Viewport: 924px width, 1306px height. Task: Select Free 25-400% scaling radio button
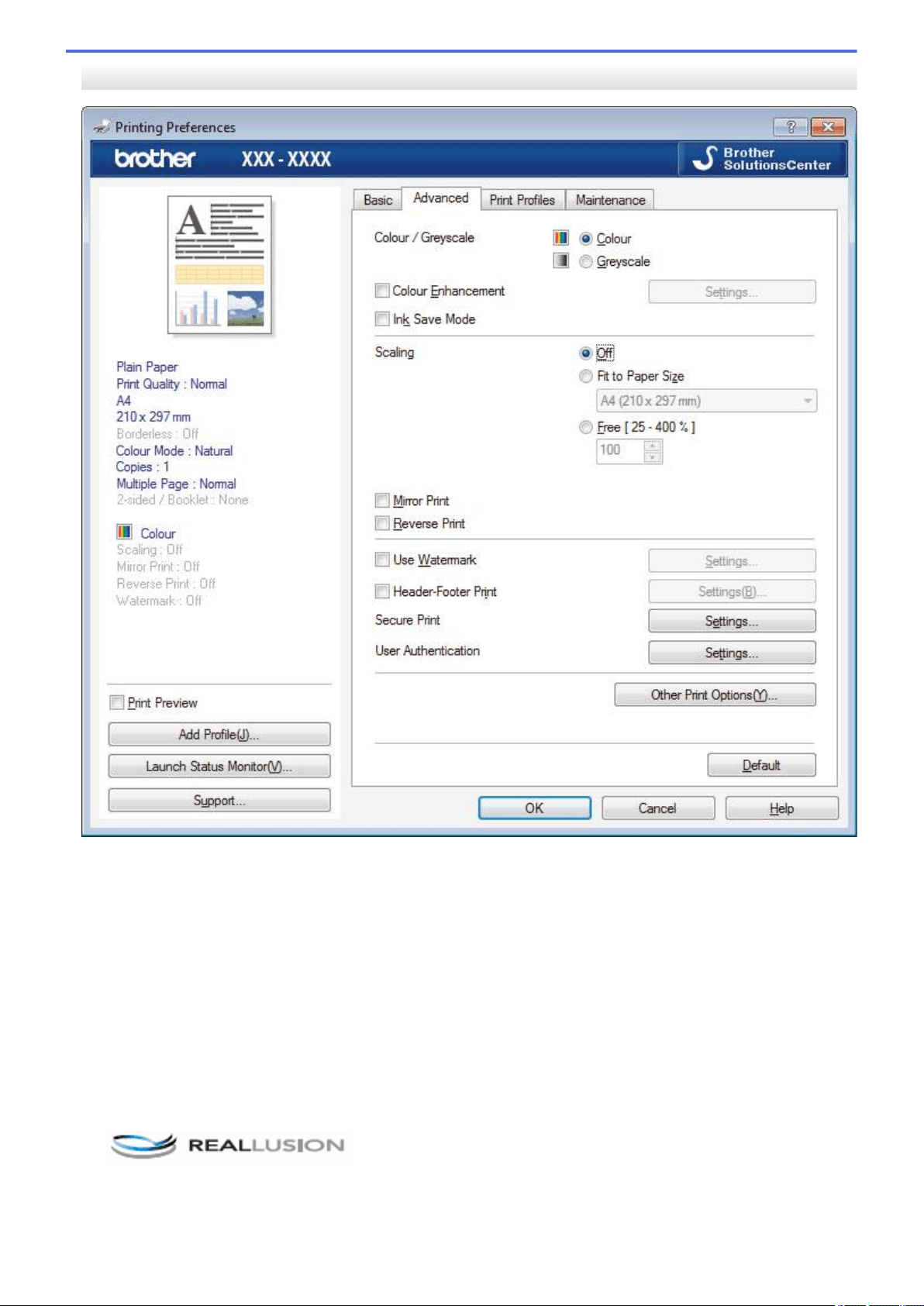[586, 427]
